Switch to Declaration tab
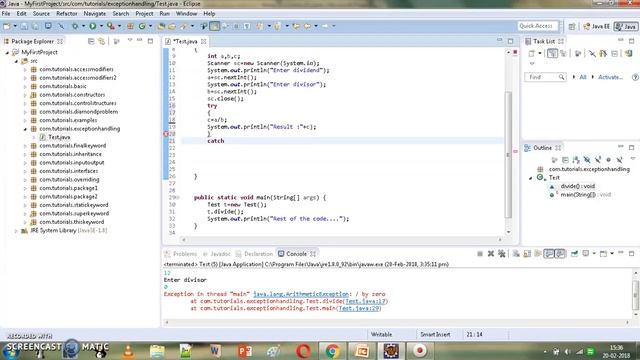The width and height of the screenshot is (640, 360). [254, 254]
